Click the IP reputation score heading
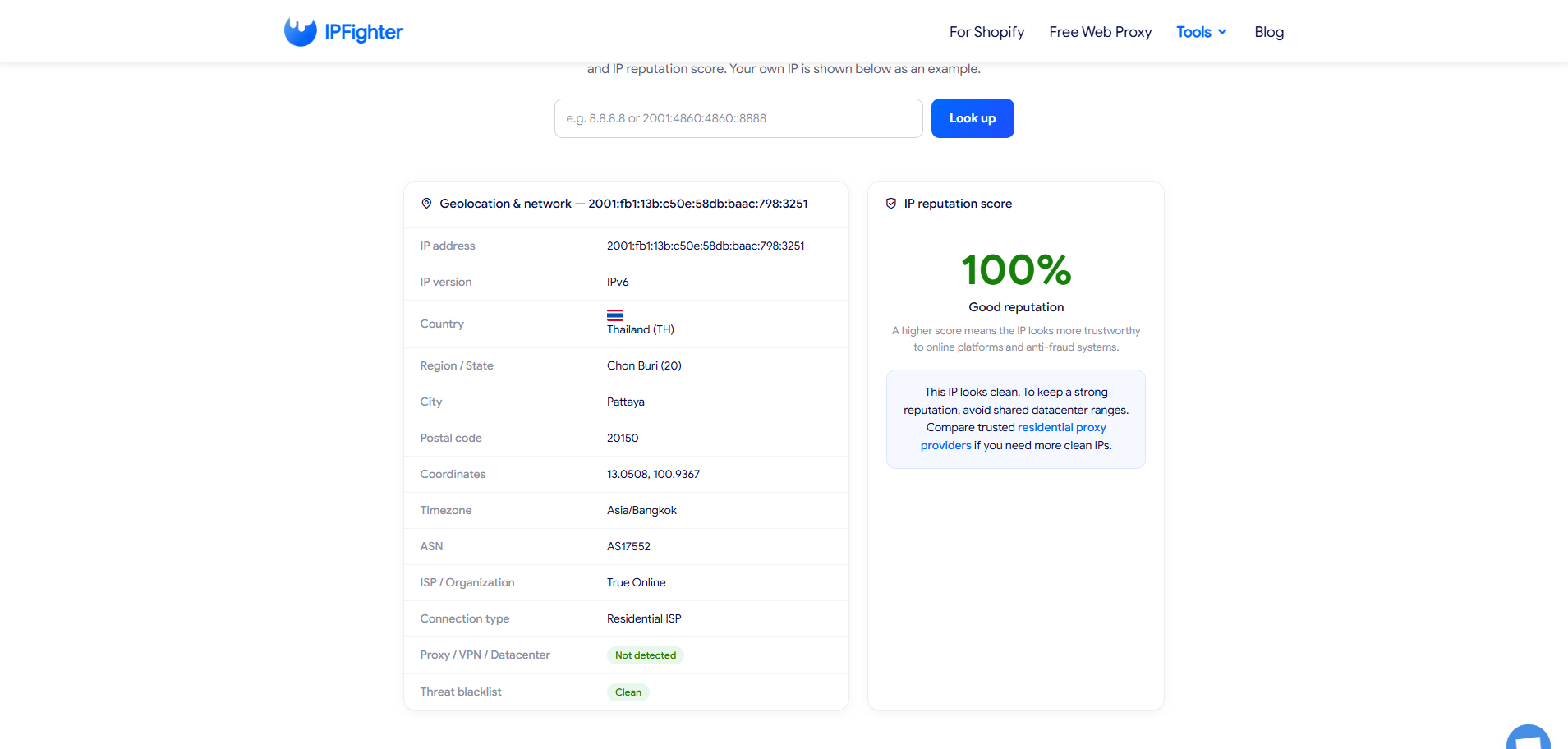Viewport: 1568px width, 749px height. tap(958, 204)
